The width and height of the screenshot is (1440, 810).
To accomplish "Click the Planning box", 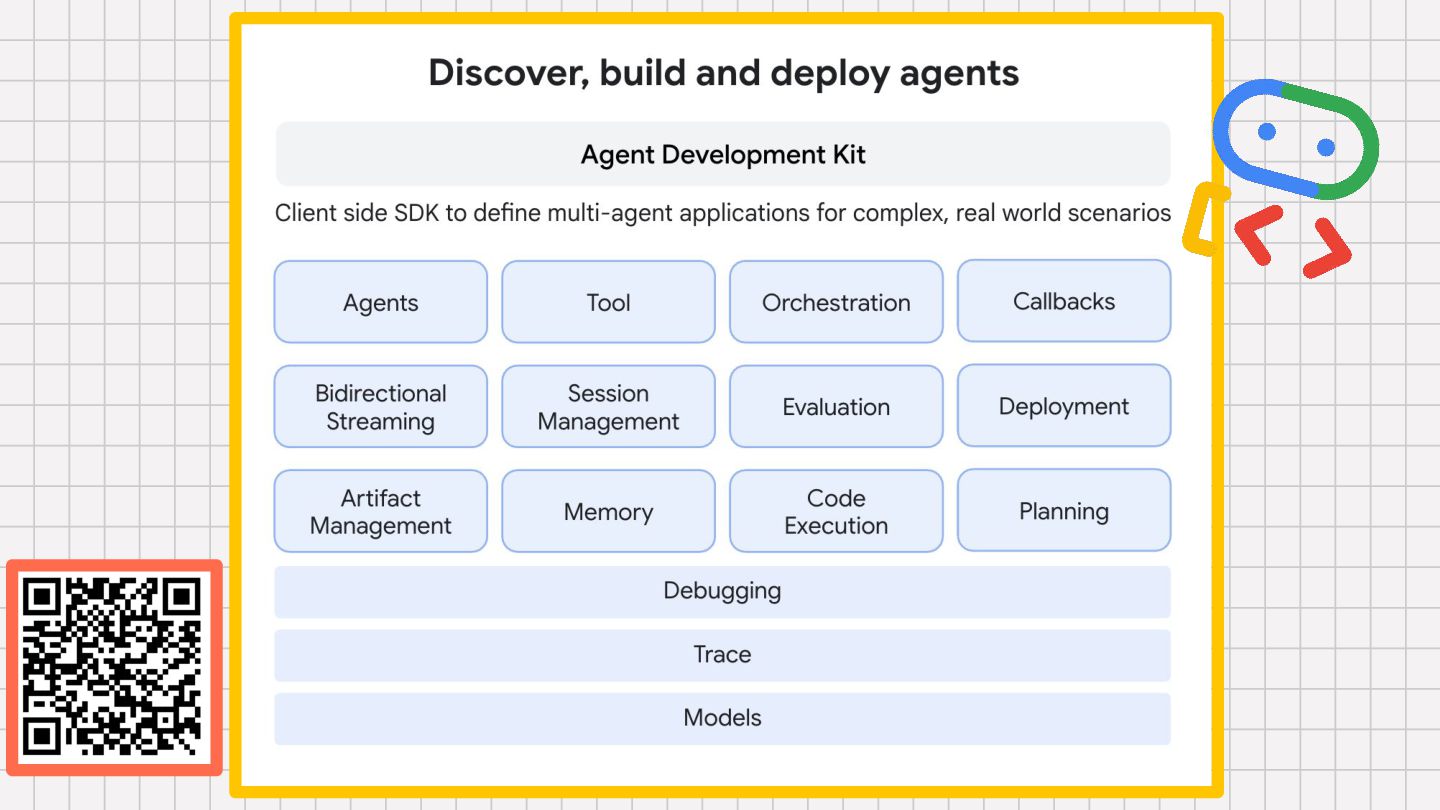I will point(1064,511).
